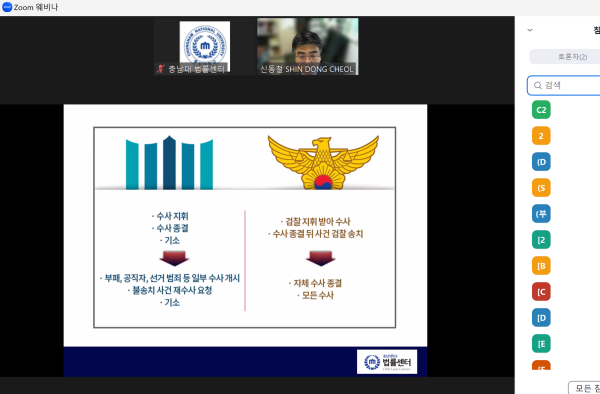This screenshot has width=600, height=394.
Task: Select the blue [D participant avatar
Action: coord(541,318)
